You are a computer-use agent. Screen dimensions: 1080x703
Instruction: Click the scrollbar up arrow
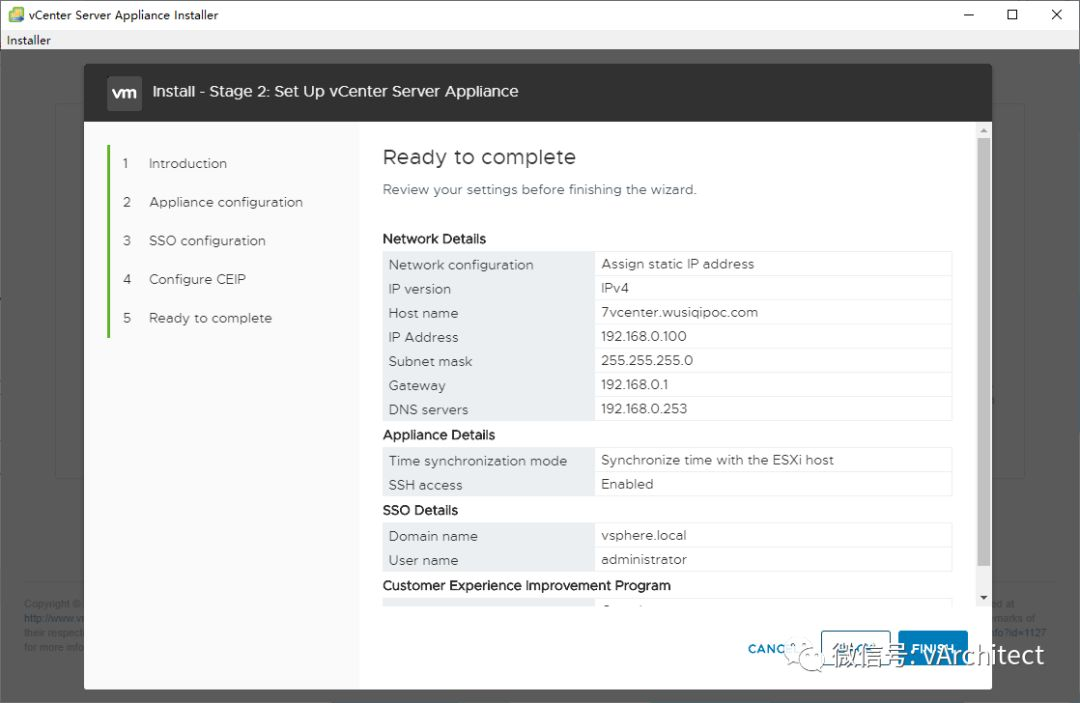pyautogui.click(x=983, y=131)
